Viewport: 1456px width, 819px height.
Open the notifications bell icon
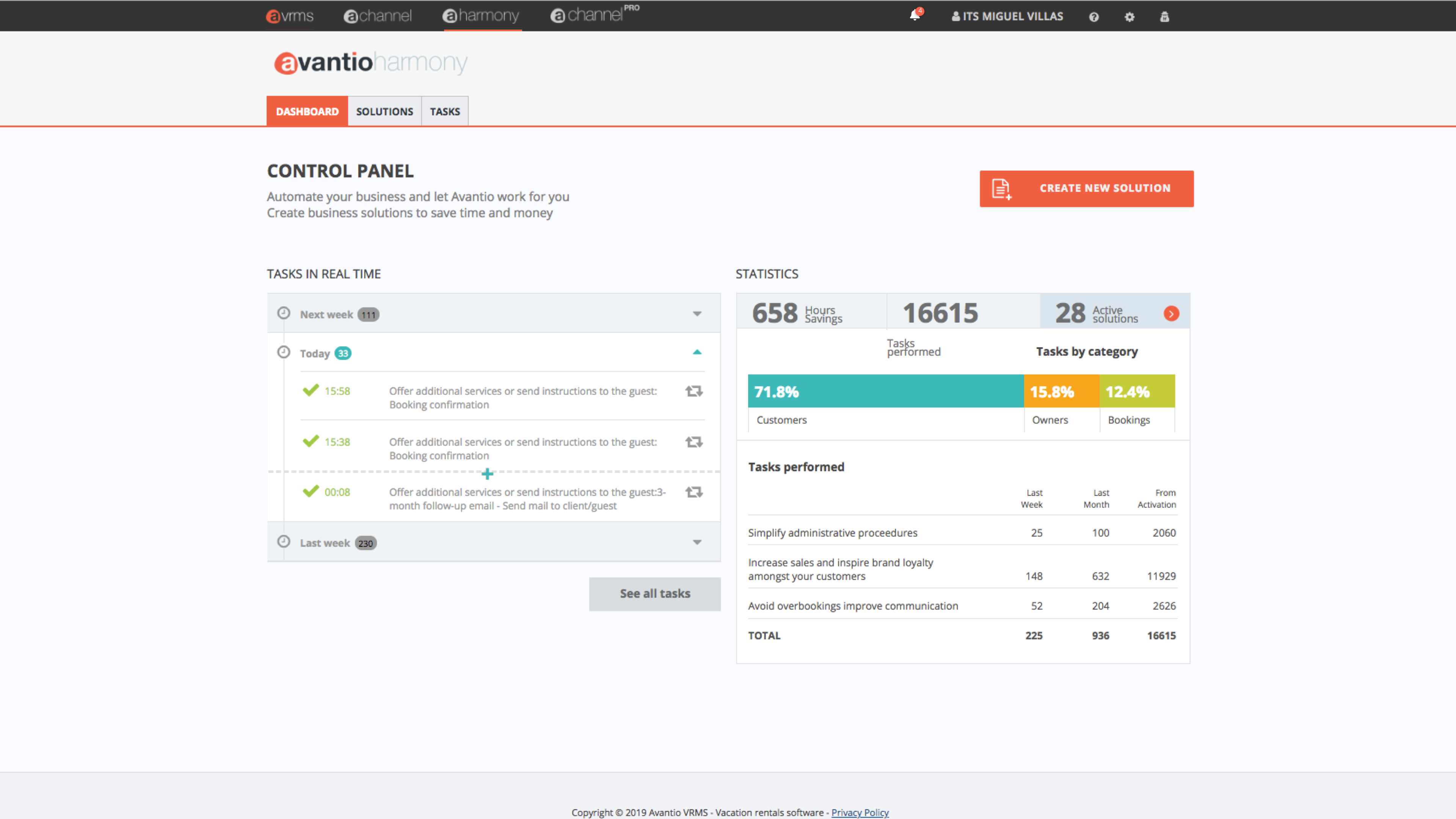click(x=915, y=16)
